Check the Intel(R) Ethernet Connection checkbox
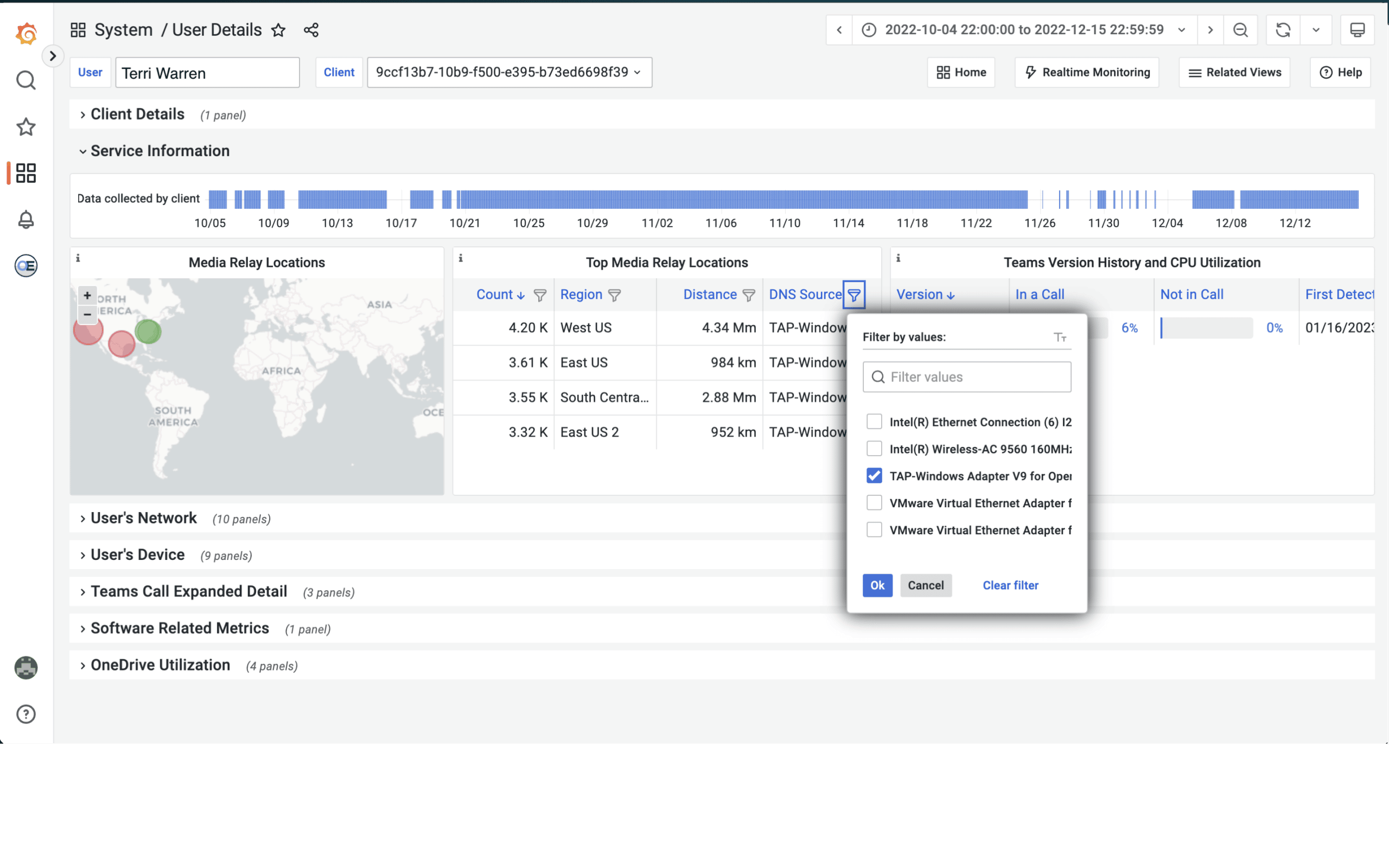This screenshot has height=868, width=1389. tap(874, 422)
